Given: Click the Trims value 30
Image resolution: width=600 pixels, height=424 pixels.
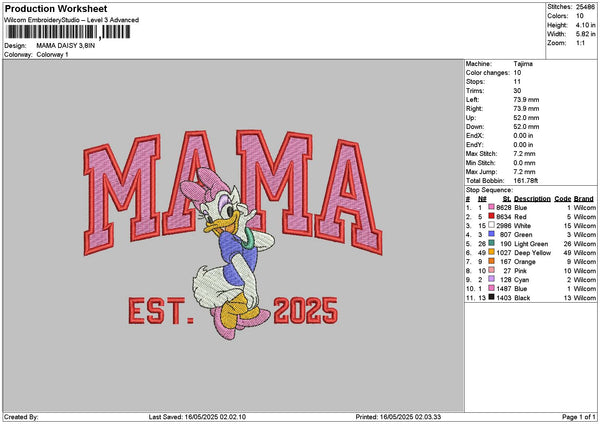Looking at the screenshot, I should [517, 91].
